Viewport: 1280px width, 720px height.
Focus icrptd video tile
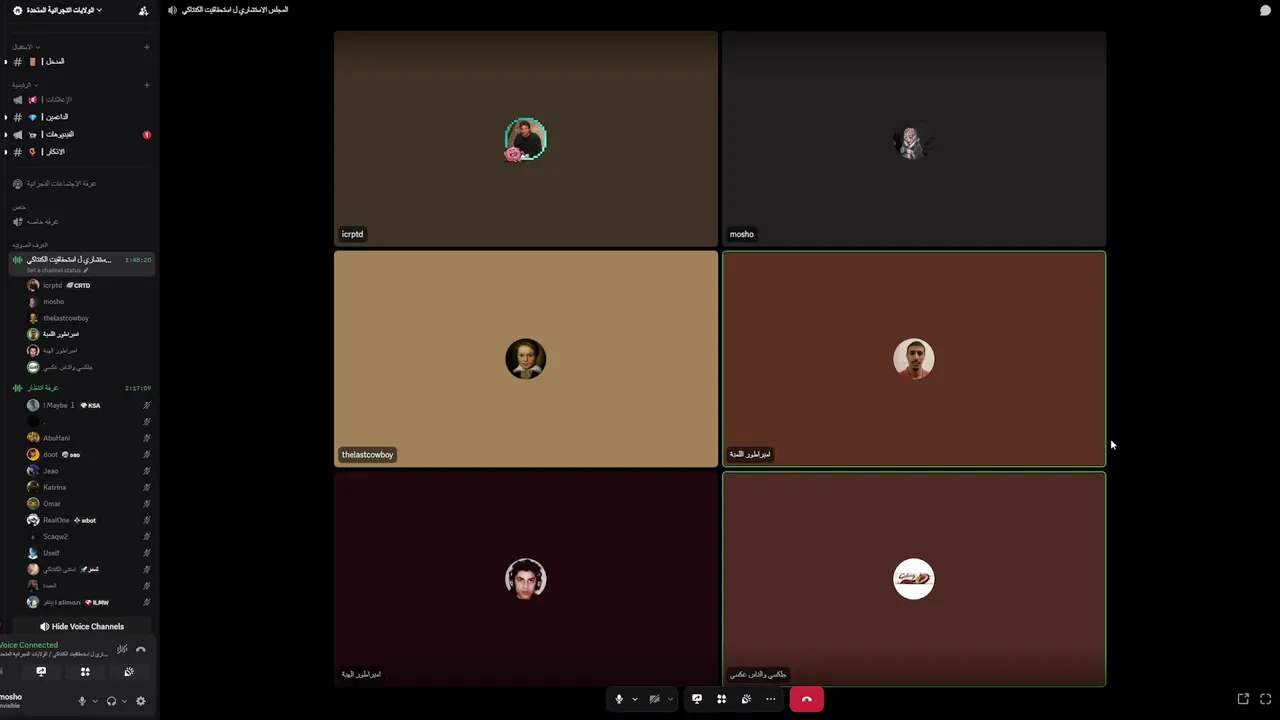point(526,138)
